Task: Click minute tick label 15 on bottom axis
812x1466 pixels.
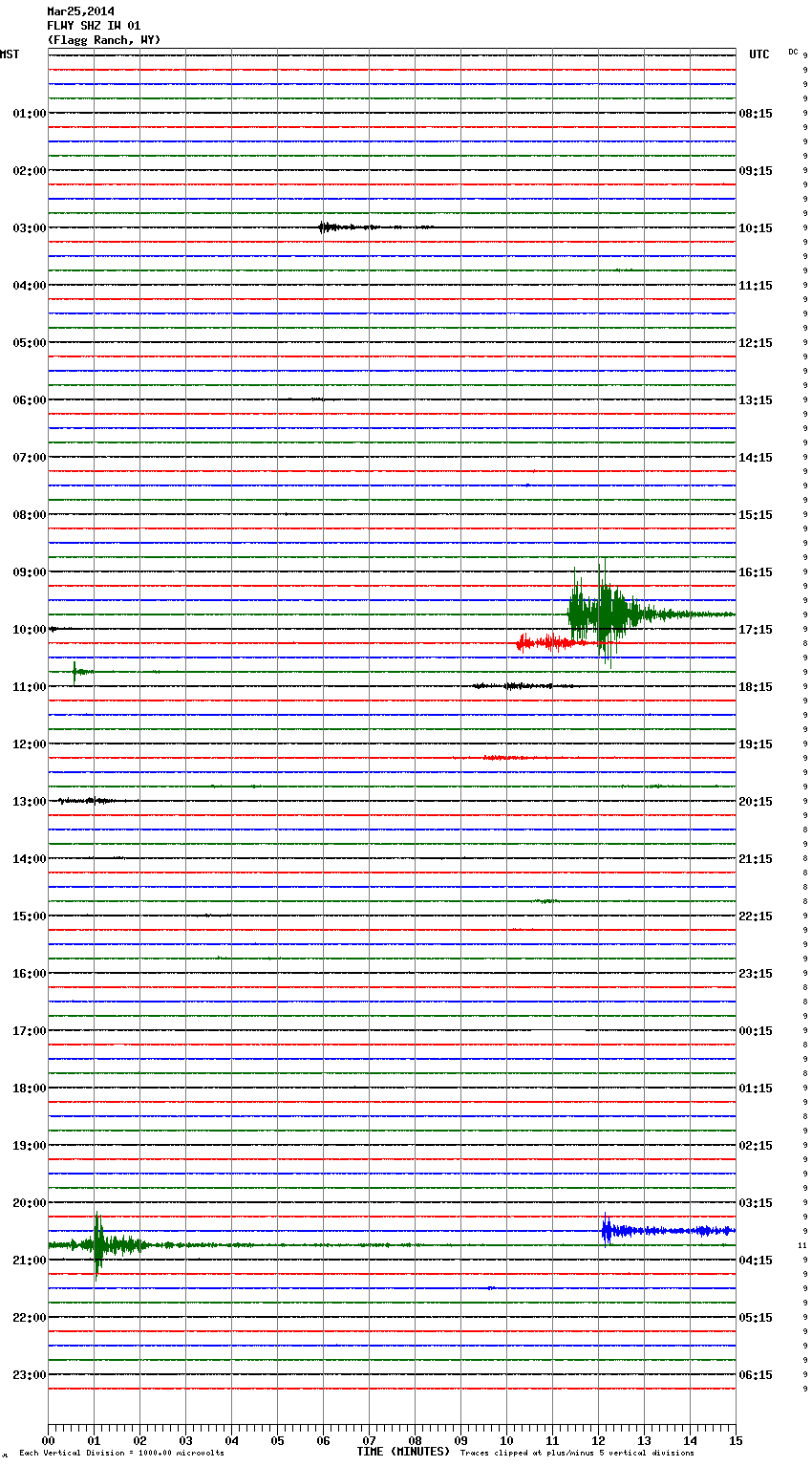Action: tap(736, 1440)
